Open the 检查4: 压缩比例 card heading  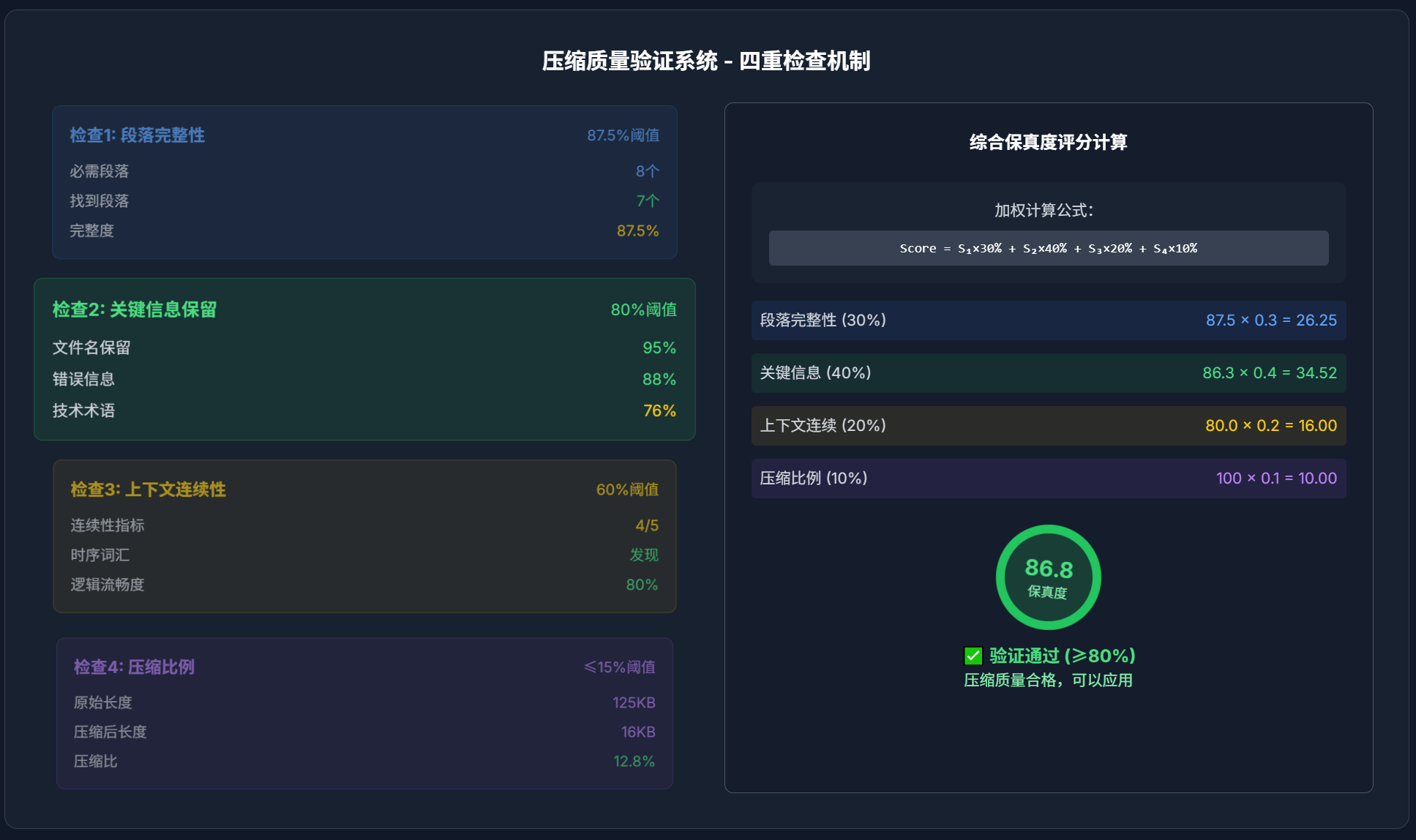click(134, 667)
